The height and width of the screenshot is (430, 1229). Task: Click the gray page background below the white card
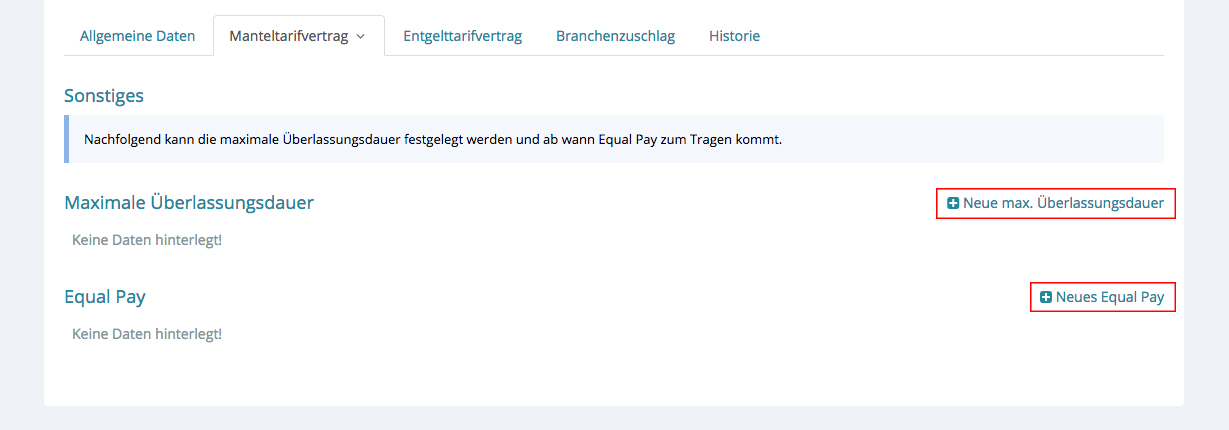click(614, 419)
